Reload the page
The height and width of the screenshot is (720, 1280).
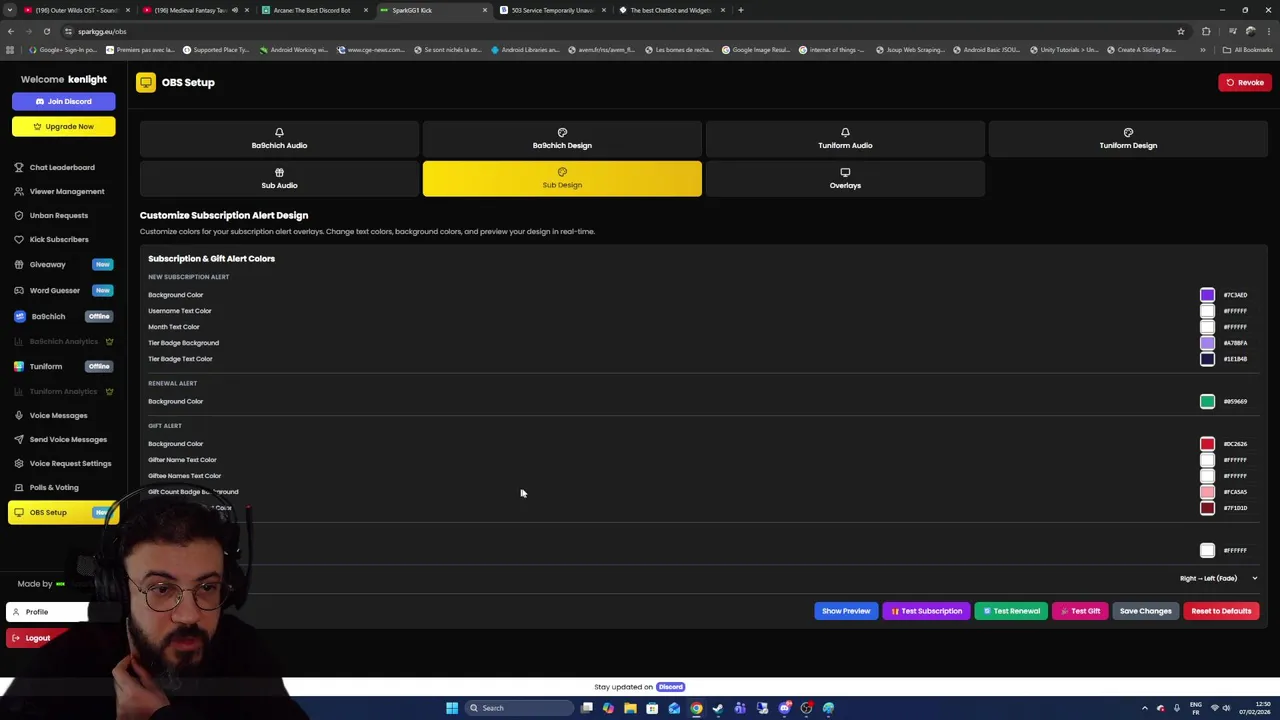(x=47, y=31)
